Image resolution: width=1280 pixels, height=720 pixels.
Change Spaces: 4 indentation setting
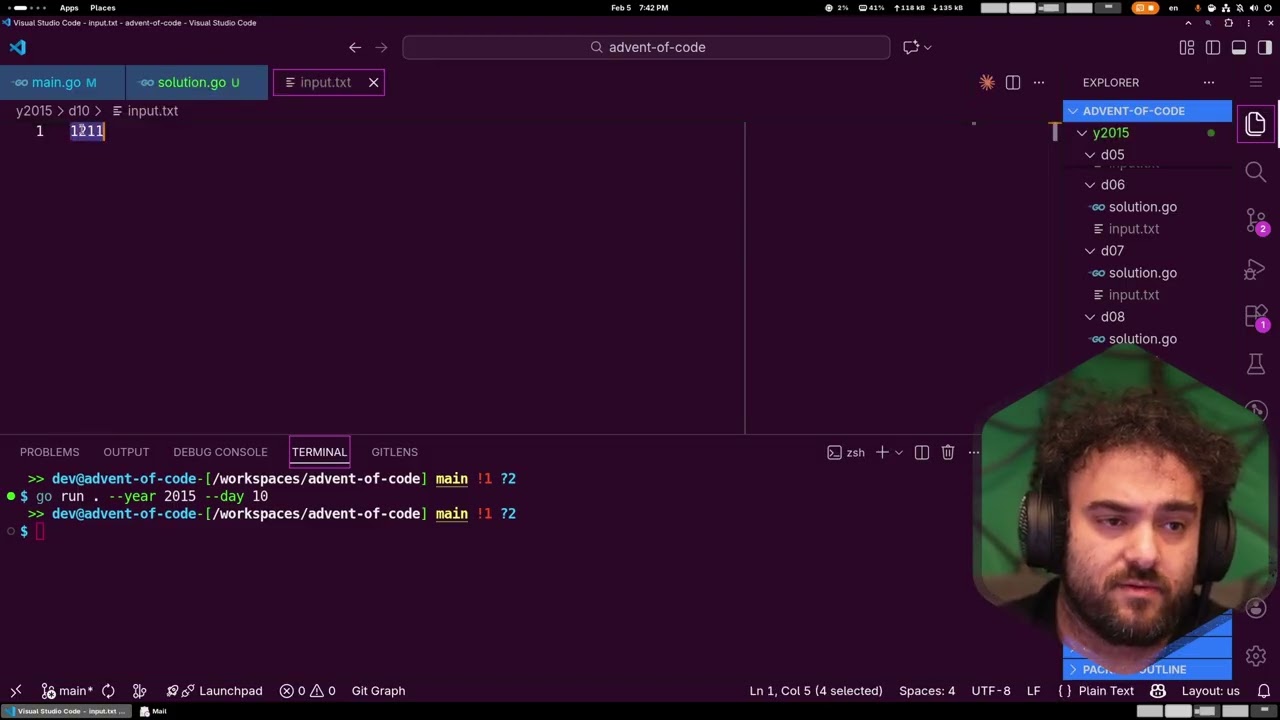(927, 691)
